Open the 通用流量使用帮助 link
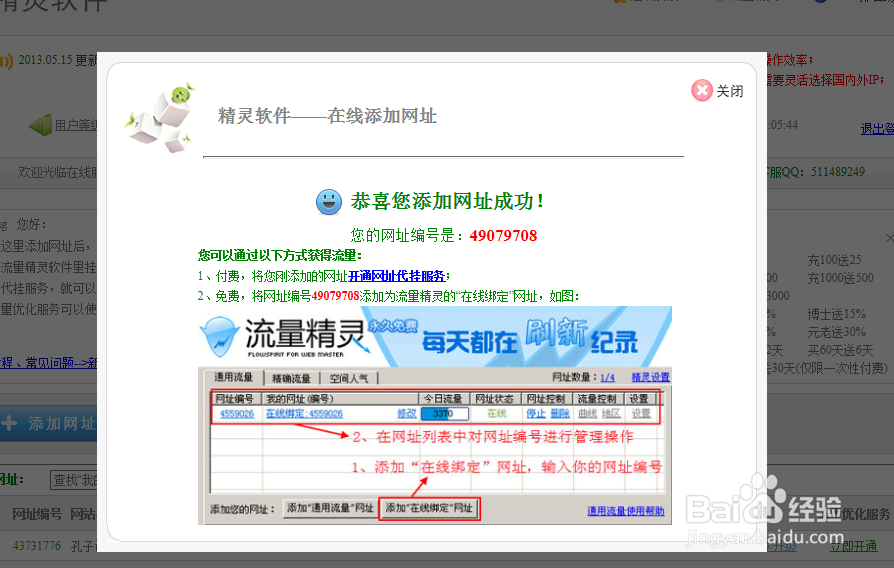This screenshot has width=894, height=568. coord(625,511)
